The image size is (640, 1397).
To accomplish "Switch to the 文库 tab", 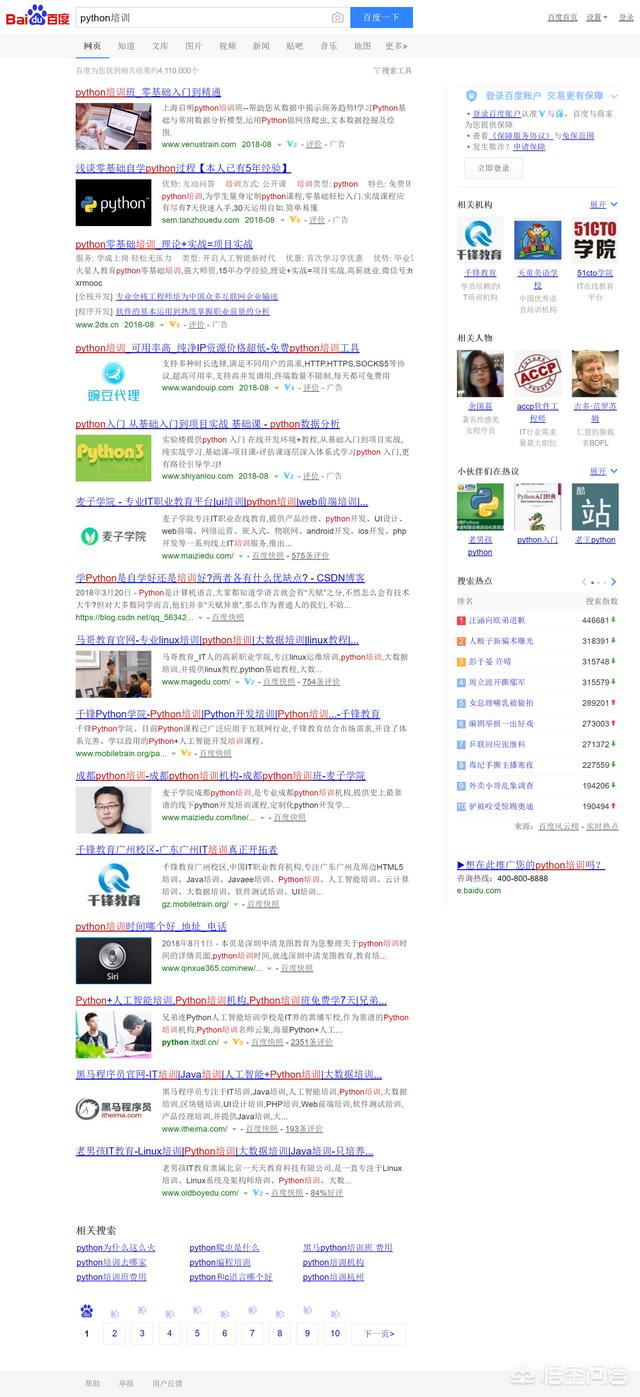I will 160,46.
